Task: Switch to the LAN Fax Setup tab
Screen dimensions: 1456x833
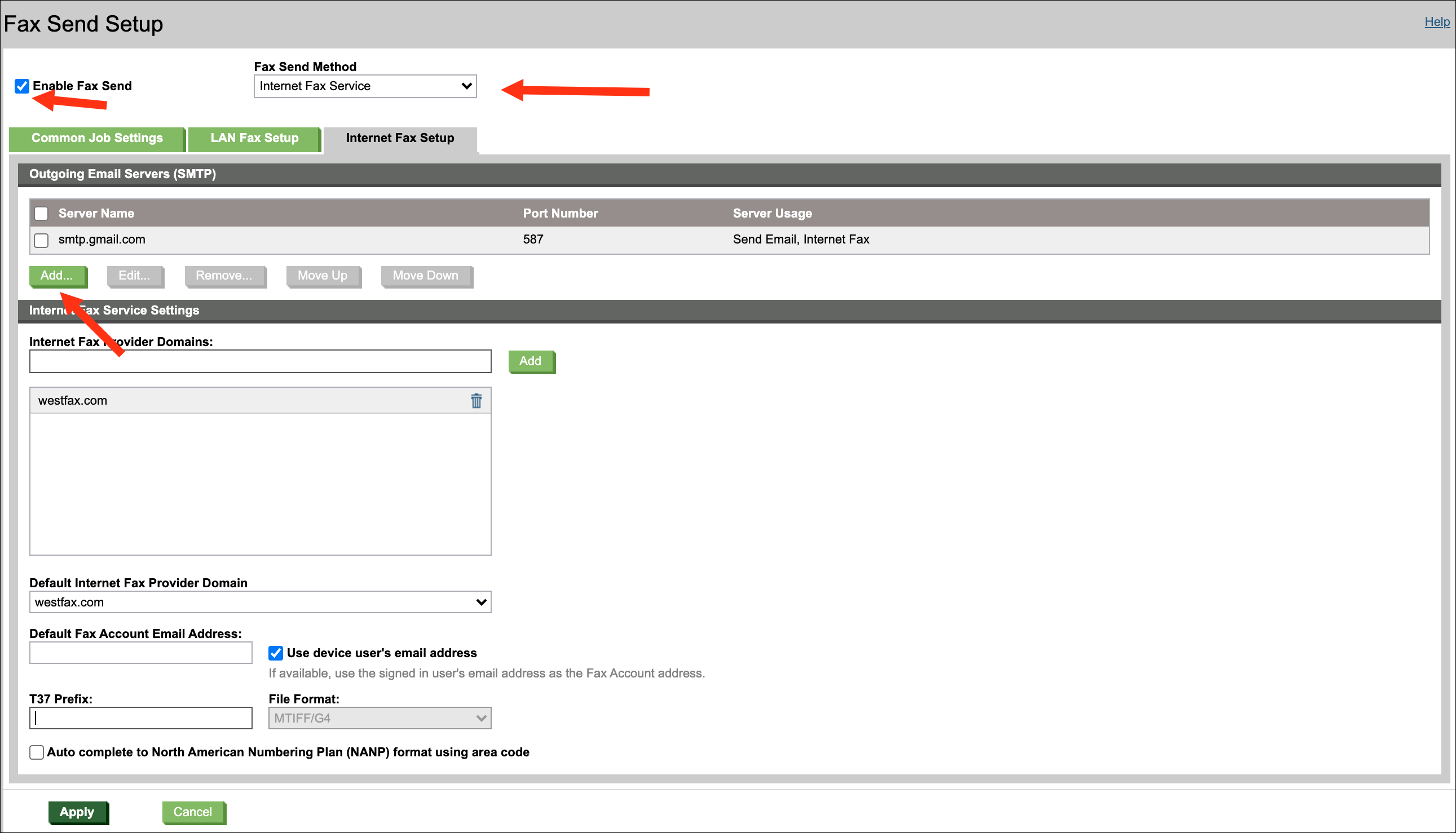Action: (254, 138)
